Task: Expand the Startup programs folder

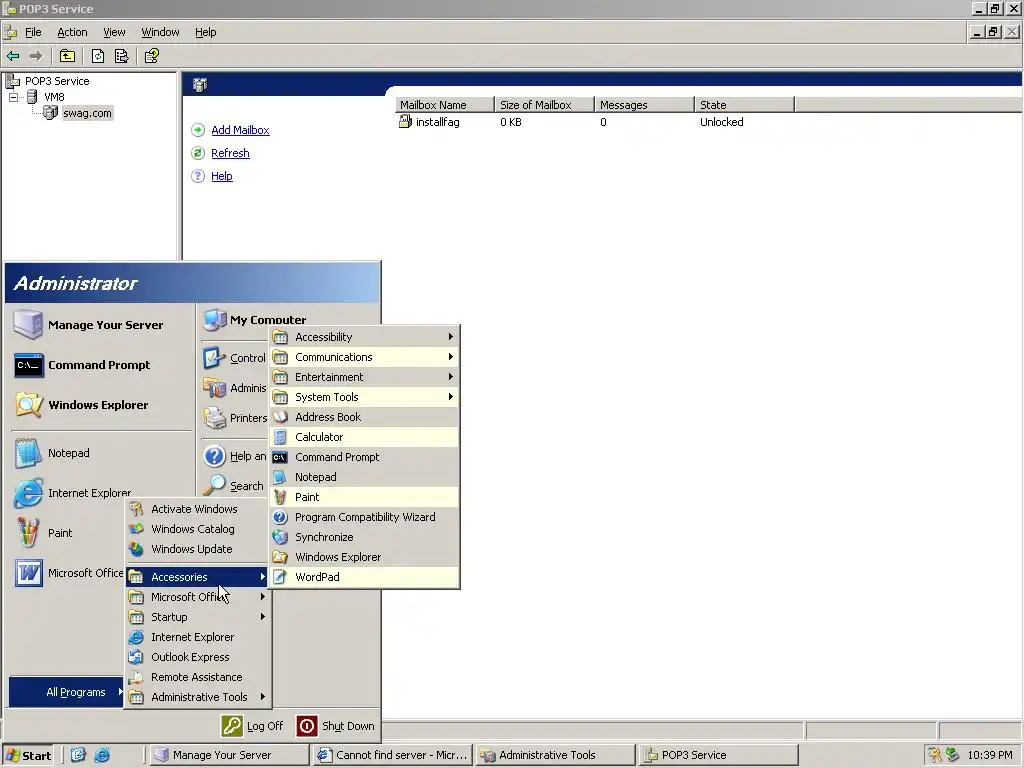Action: [x=198, y=617]
